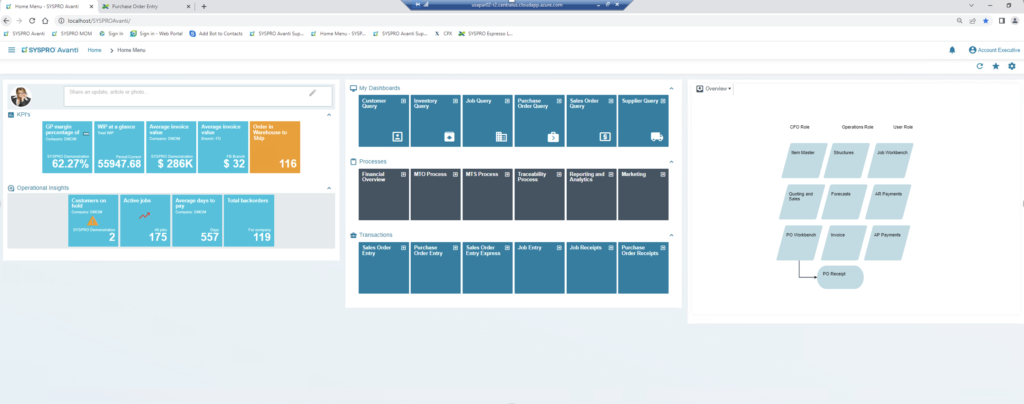Click the refresh icon below Account Executive
Viewport: 1024px width, 404px height.
(980, 66)
